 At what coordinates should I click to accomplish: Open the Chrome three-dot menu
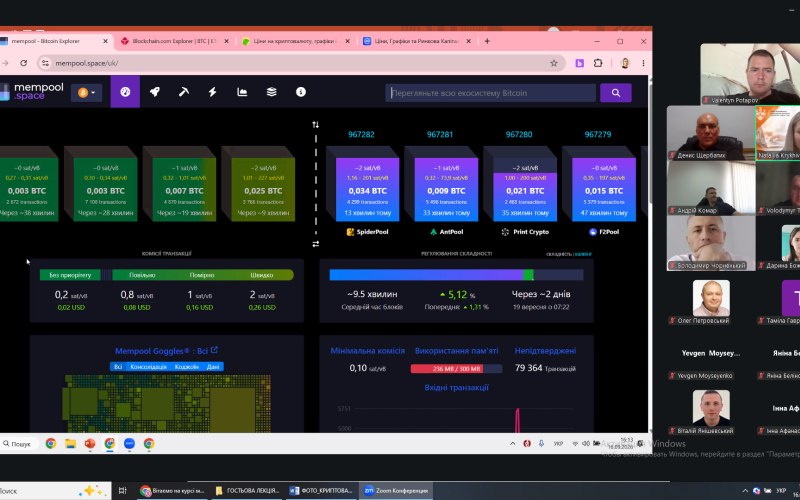(643, 63)
